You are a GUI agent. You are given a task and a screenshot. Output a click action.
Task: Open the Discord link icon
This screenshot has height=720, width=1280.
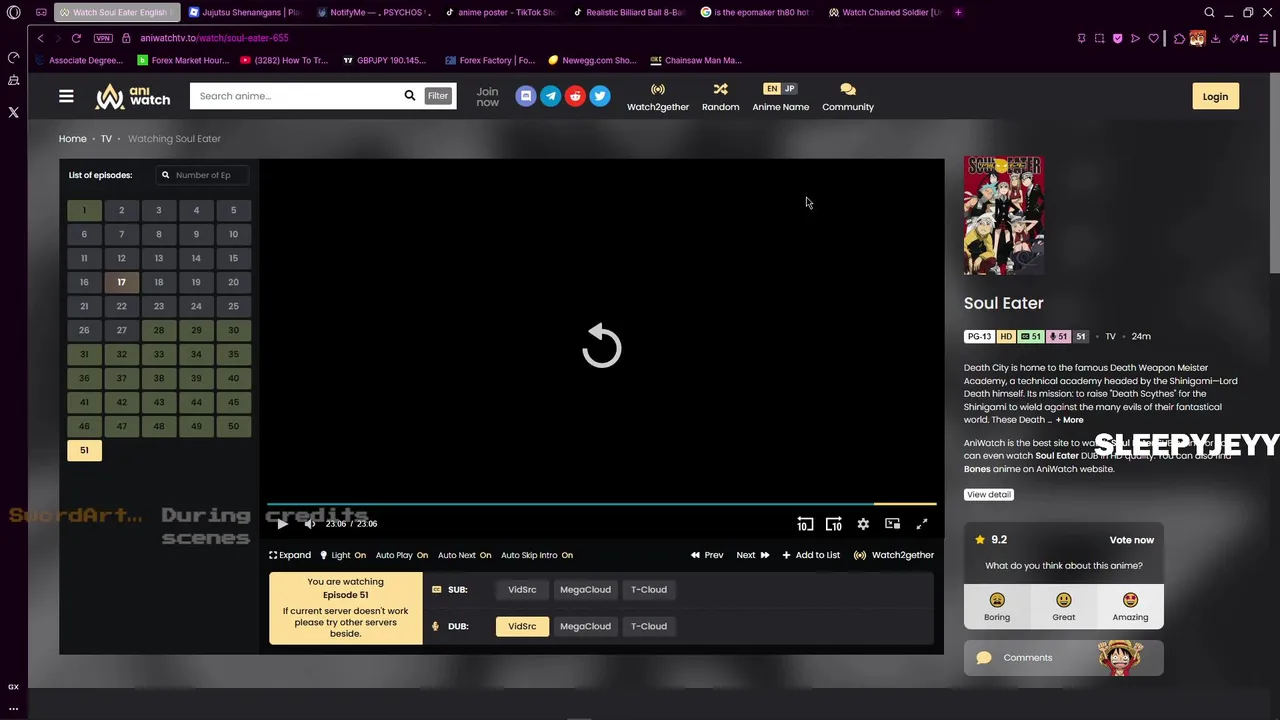[x=526, y=96]
